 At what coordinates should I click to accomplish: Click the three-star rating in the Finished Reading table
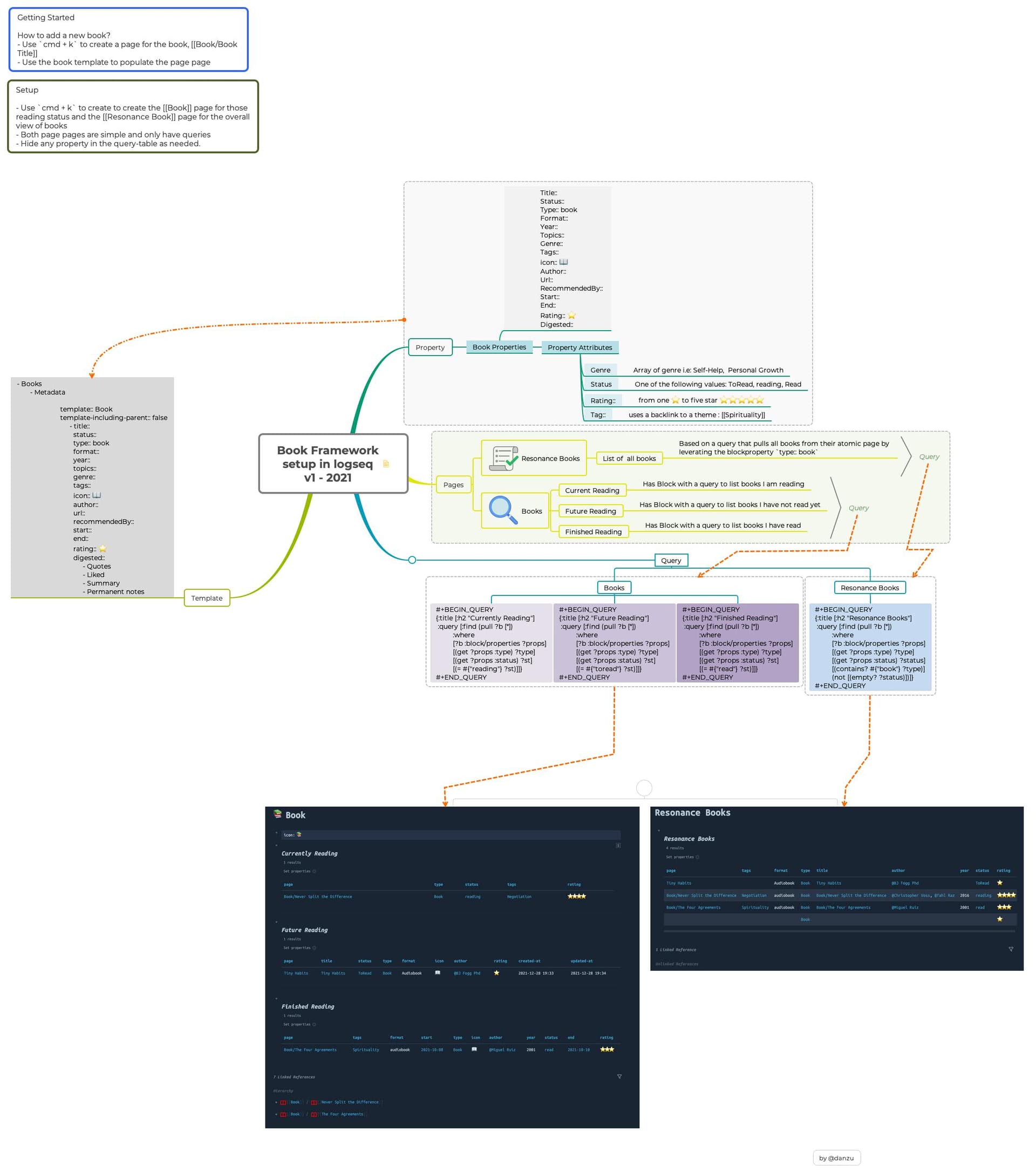click(x=606, y=1049)
